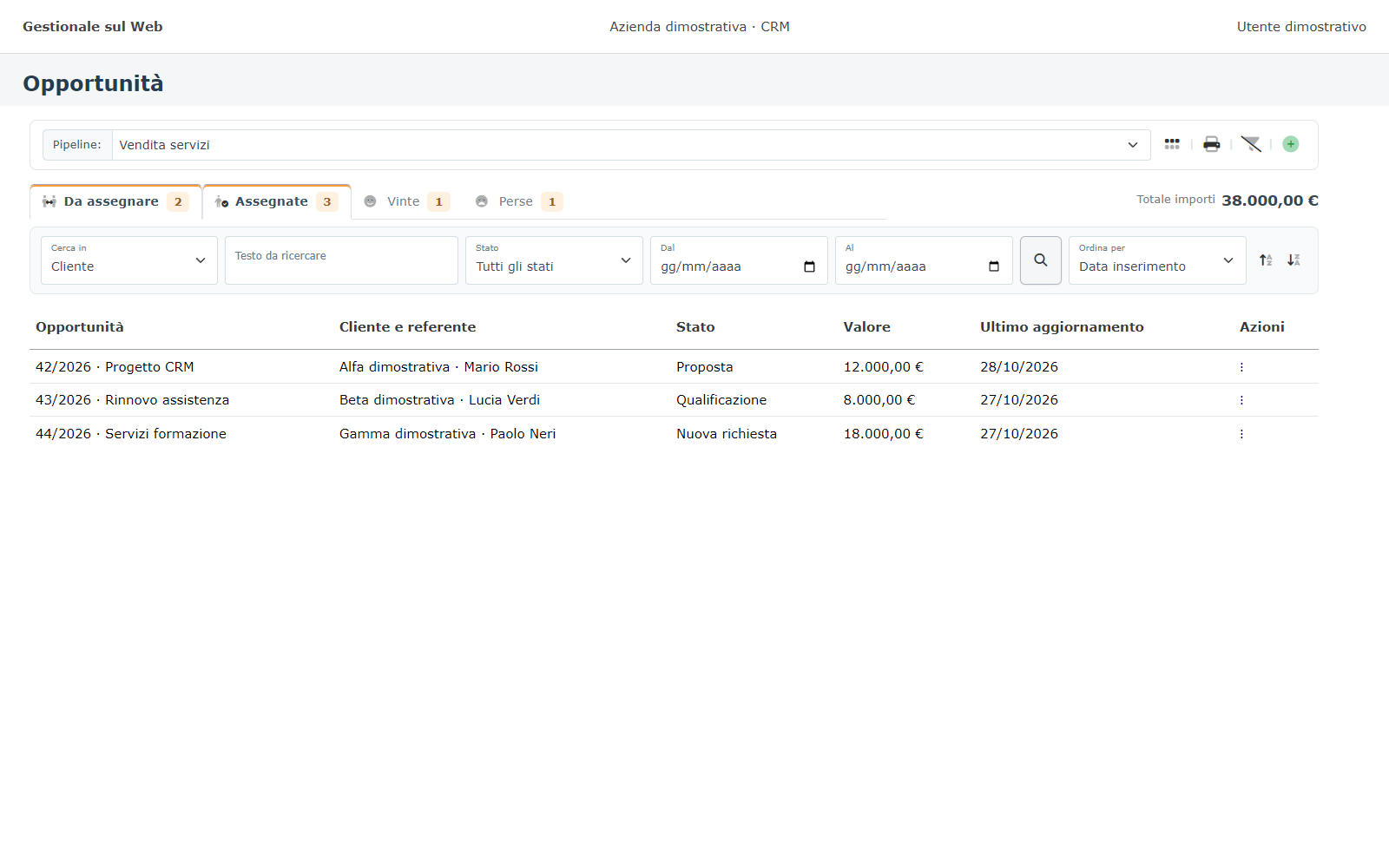Click 42/2026 · Progetto CRM cell
This screenshot has height=868, width=1389.
click(115, 367)
